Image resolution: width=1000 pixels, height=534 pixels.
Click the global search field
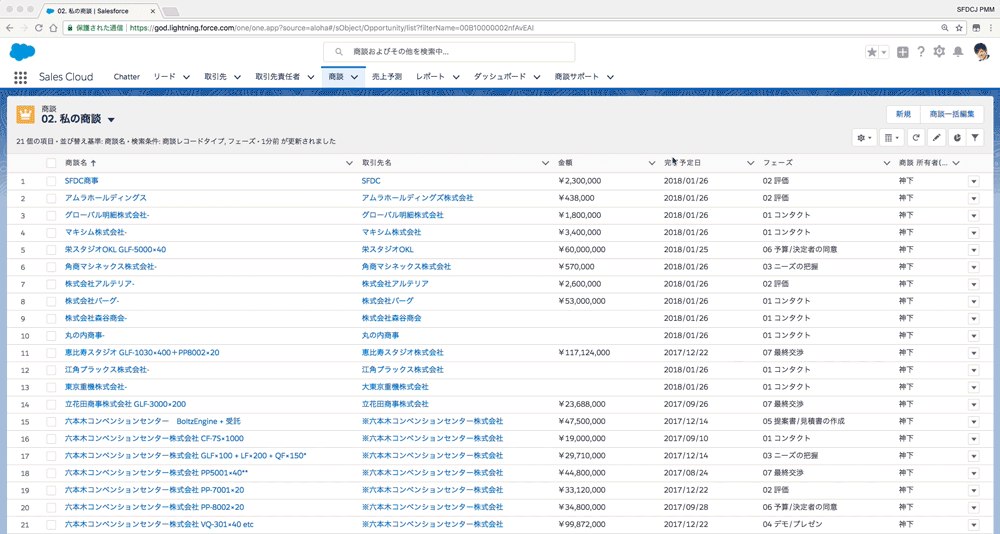click(449, 51)
